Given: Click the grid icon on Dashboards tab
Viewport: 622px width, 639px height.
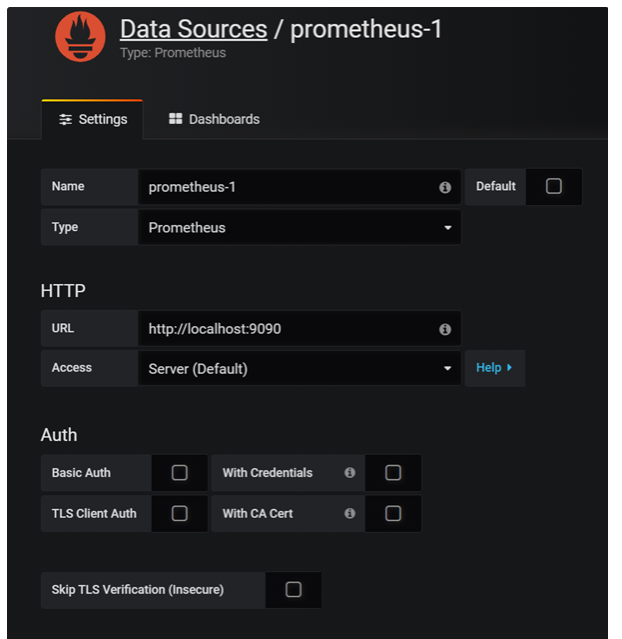Looking at the screenshot, I should (176, 119).
